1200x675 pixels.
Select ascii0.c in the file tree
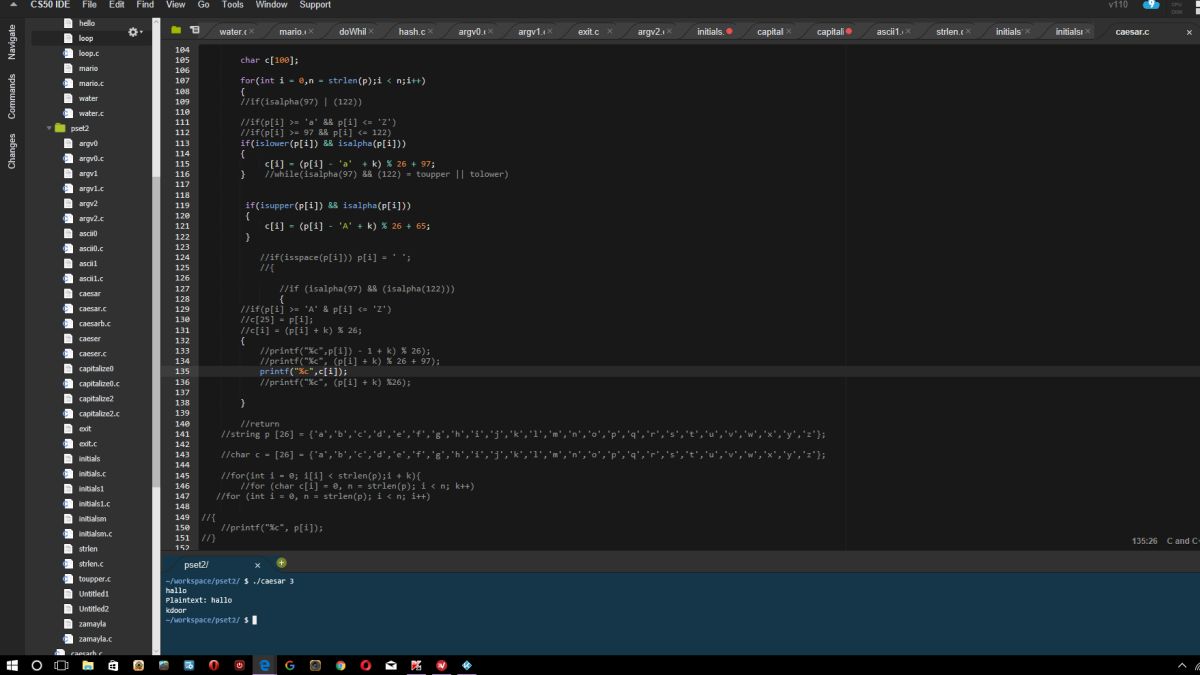[x=90, y=248]
